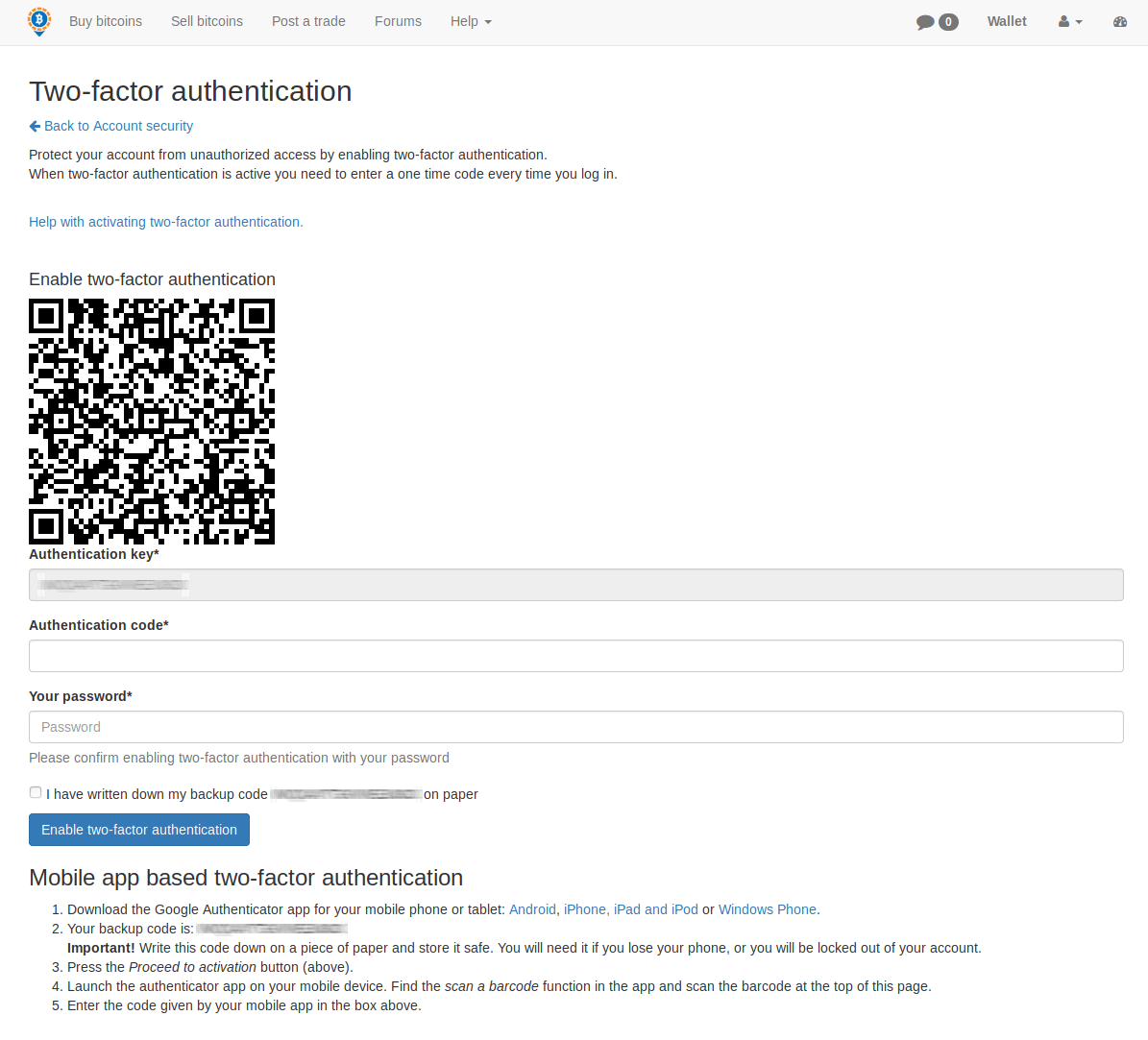This screenshot has width=1148, height=1040.
Task: Click Enable two-factor authentication button
Action: coord(139,830)
